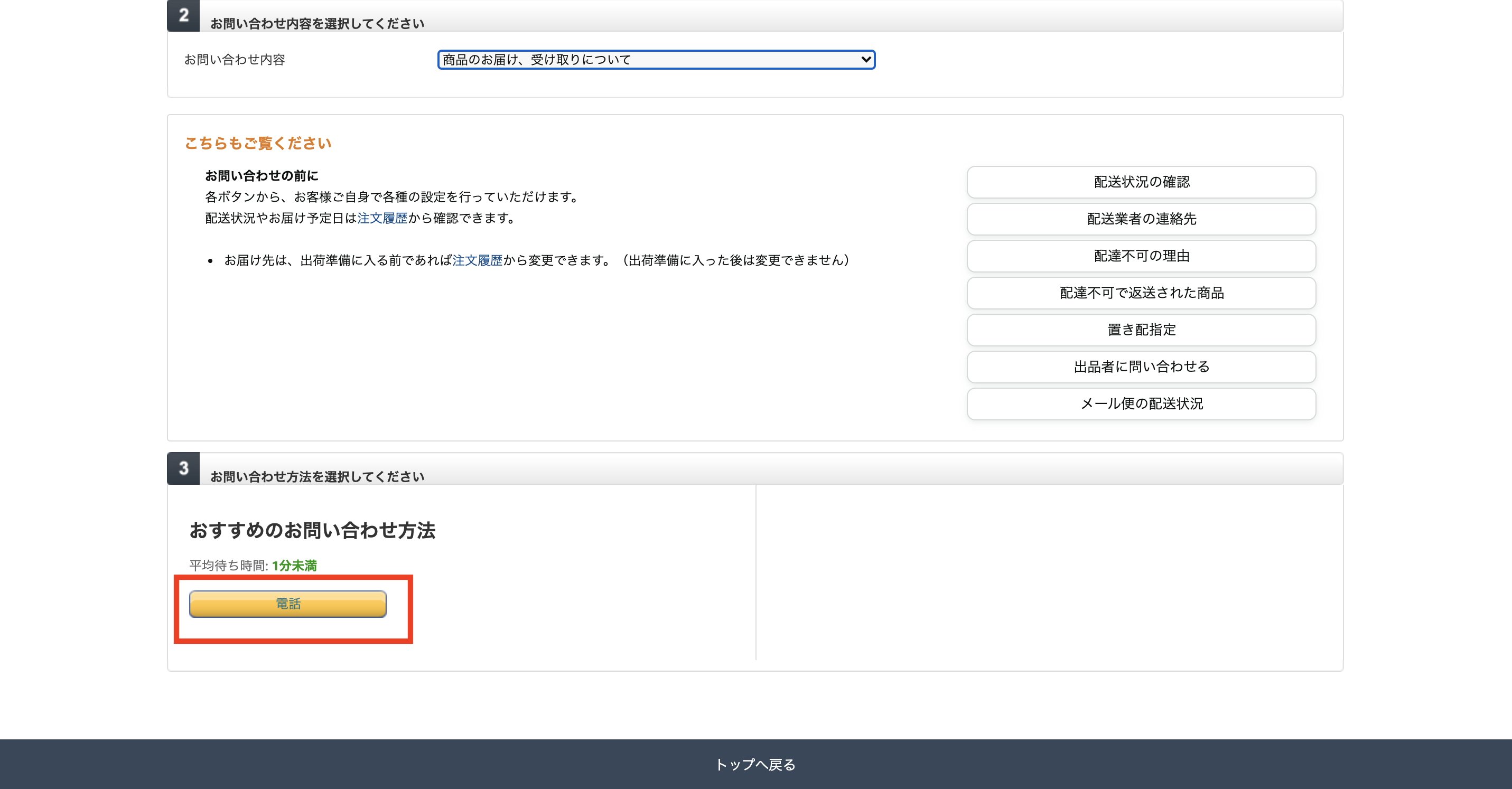Click the こちらもご覧ください orange heading
This screenshot has width=1512, height=789.
258,143
